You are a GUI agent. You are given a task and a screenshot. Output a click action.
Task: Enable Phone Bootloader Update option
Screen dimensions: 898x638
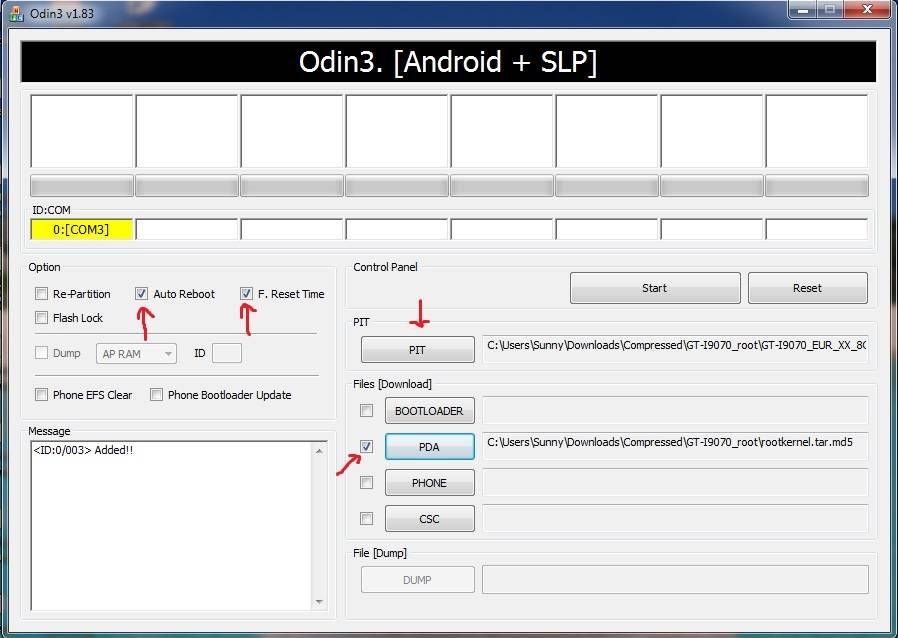[156, 395]
